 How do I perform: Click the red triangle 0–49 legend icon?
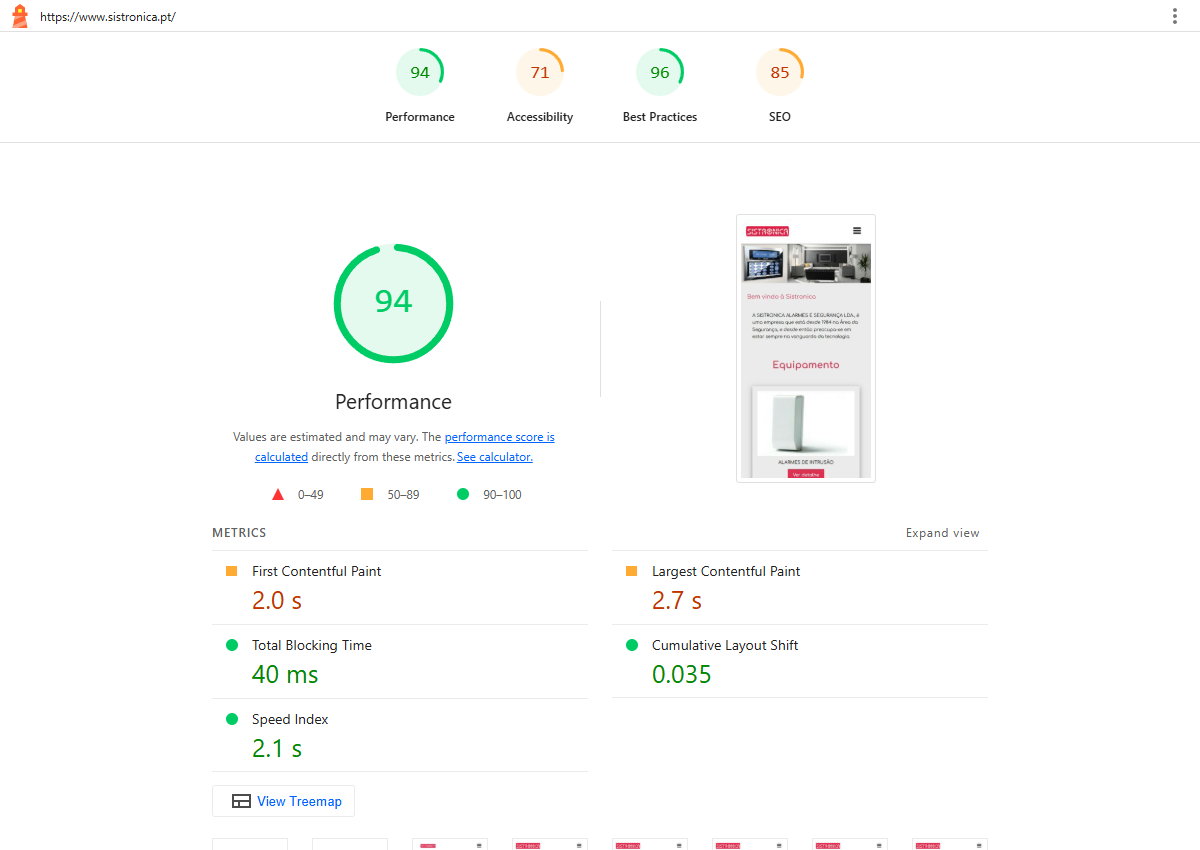pos(278,494)
